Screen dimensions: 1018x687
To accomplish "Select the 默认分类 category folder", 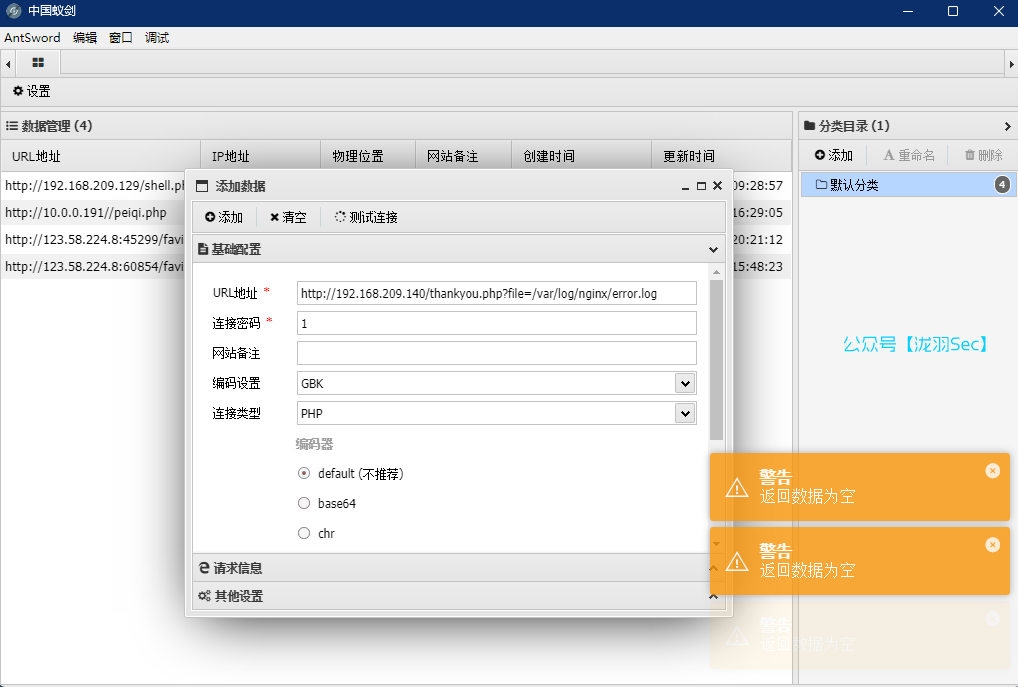I will pyautogui.click(x=853, y=185).
